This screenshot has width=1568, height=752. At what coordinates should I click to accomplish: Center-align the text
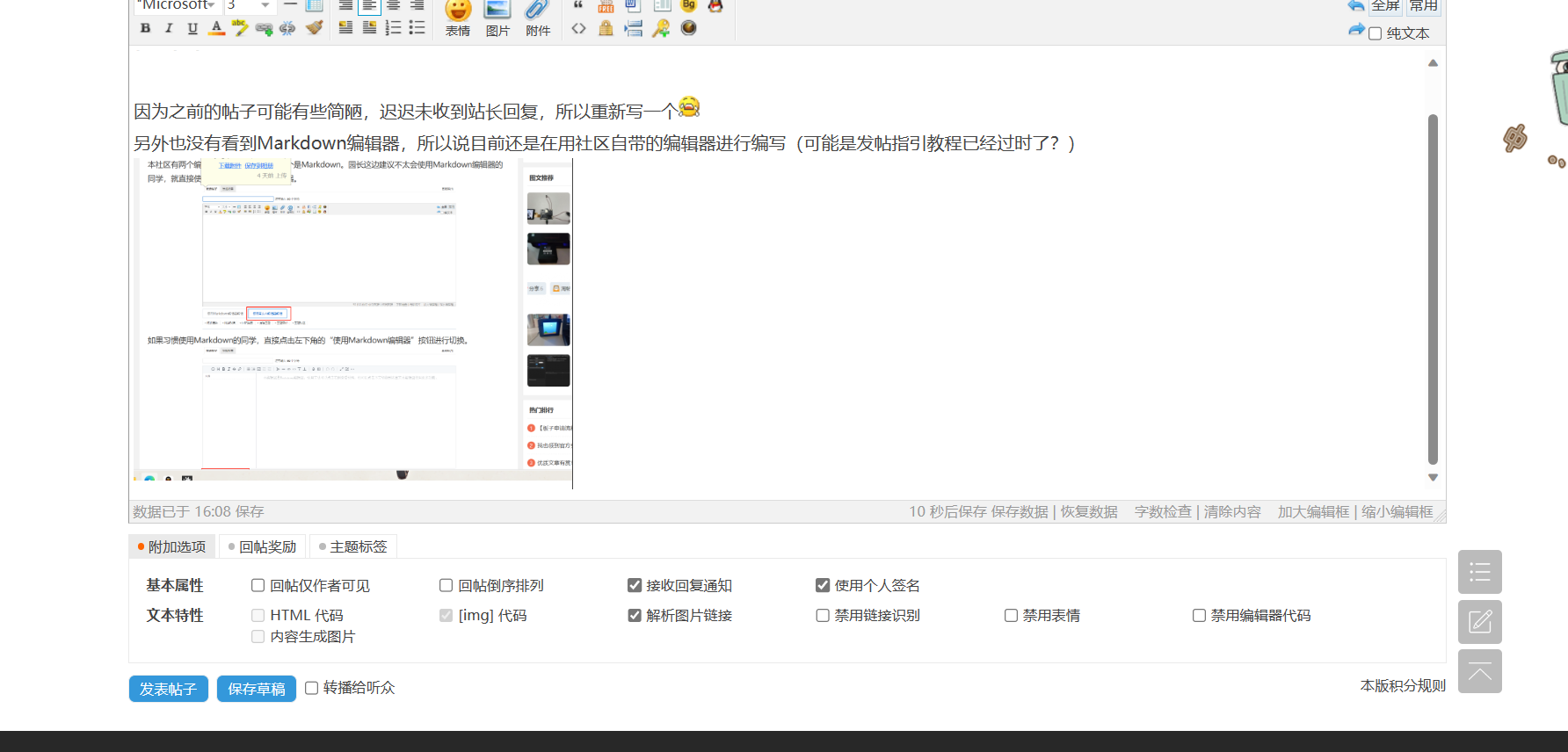pyautogui.click(x=393, y=5)
